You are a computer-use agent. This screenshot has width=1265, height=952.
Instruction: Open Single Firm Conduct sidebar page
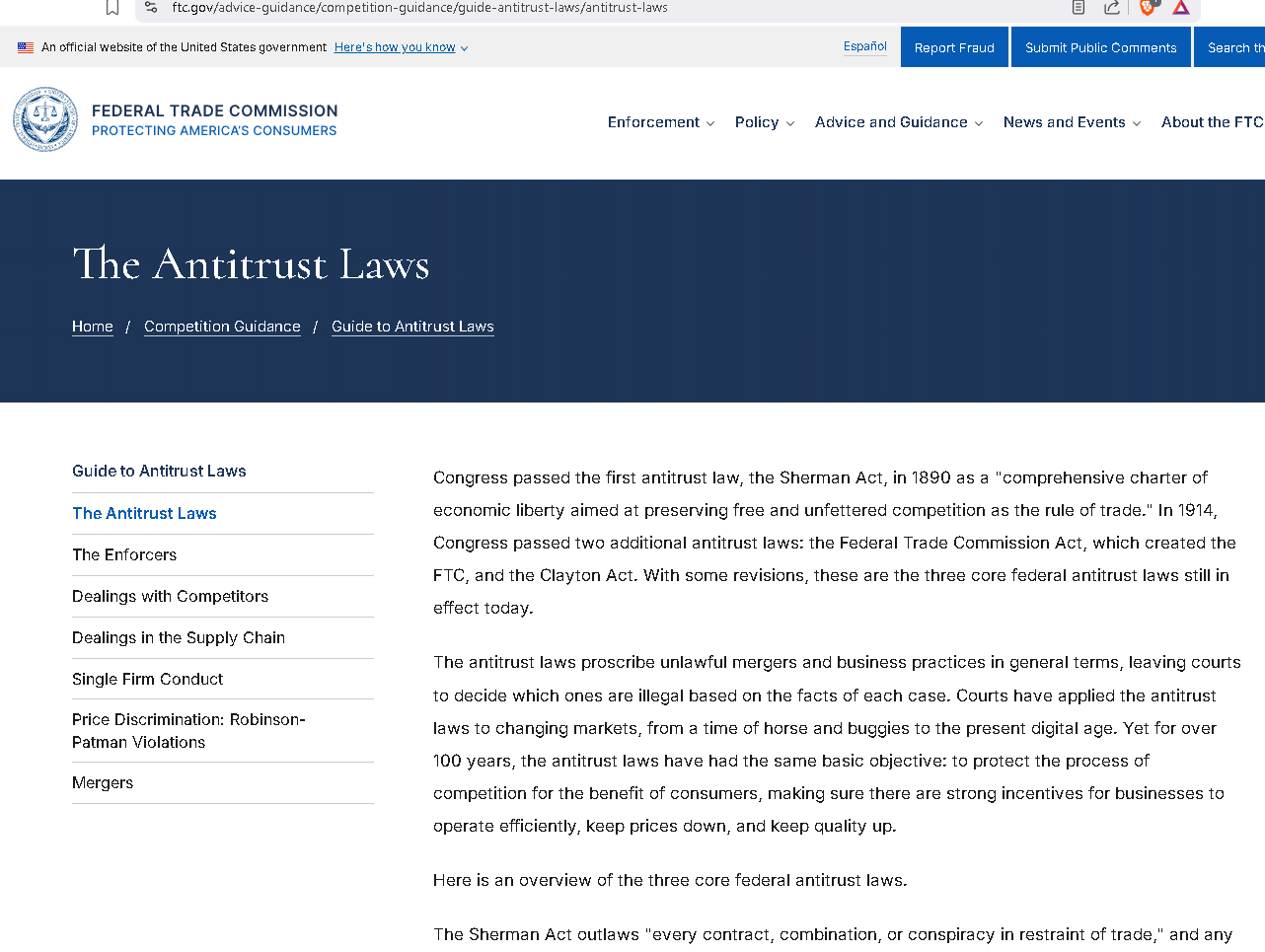147,679
